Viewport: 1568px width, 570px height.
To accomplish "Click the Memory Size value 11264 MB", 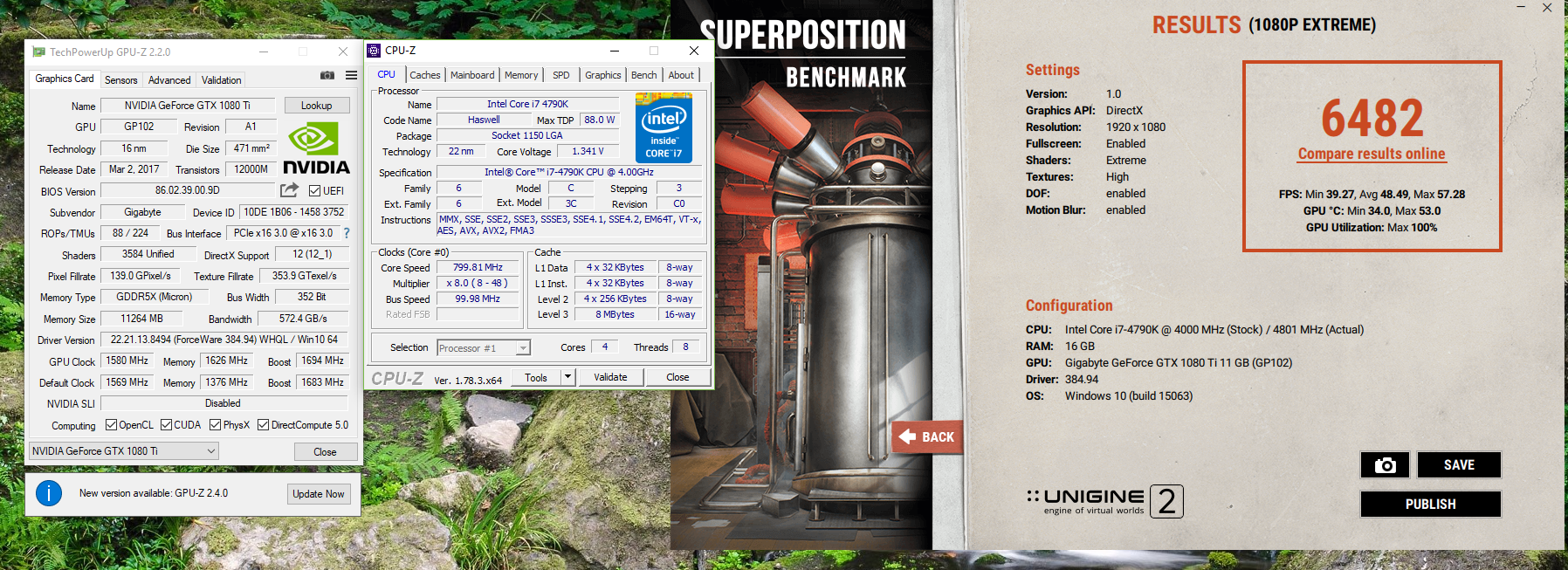I will click(x=142, y=319).
